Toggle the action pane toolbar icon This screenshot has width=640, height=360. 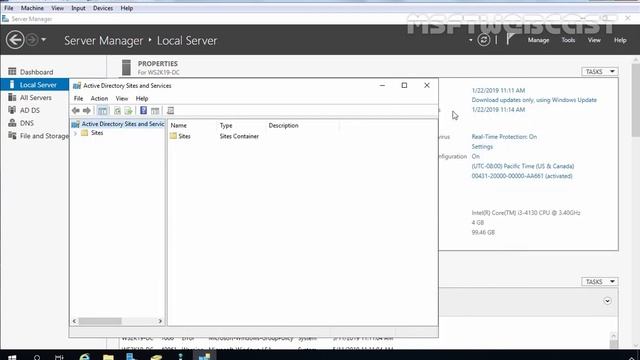(x=155, y=111)
